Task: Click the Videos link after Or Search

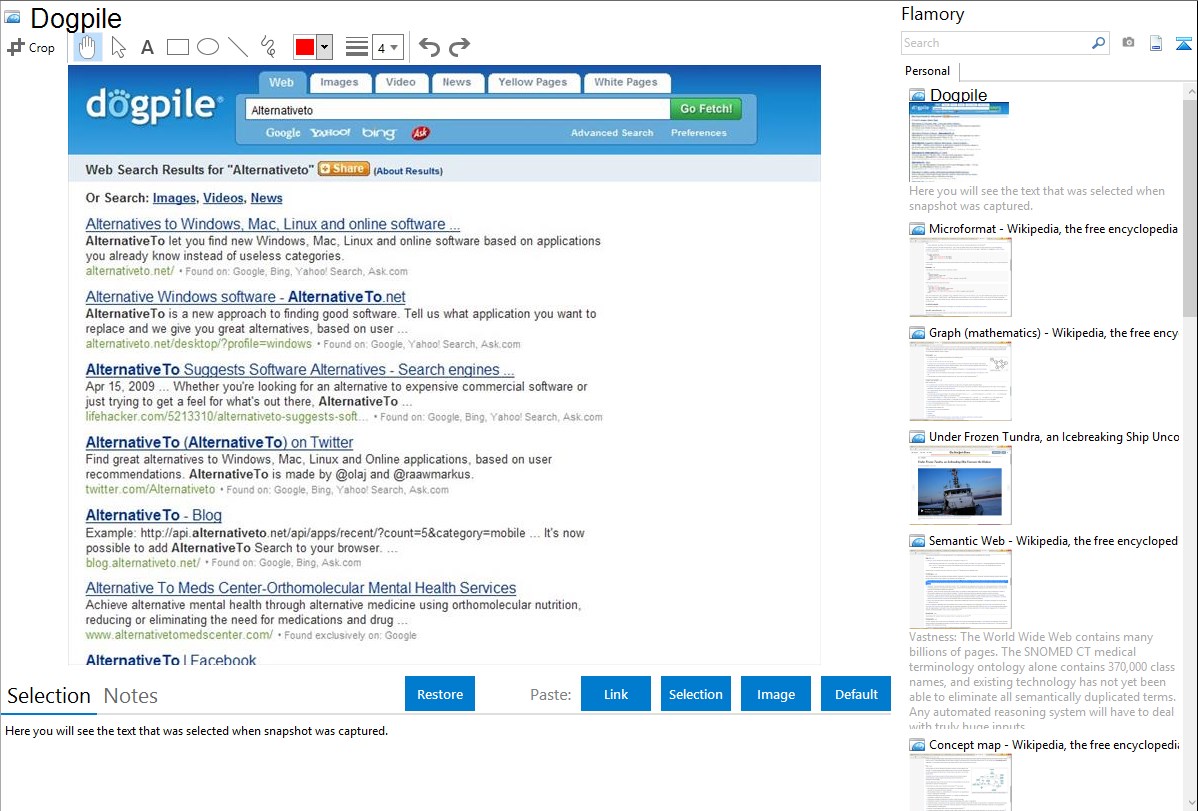Action: tap(223, 198)
